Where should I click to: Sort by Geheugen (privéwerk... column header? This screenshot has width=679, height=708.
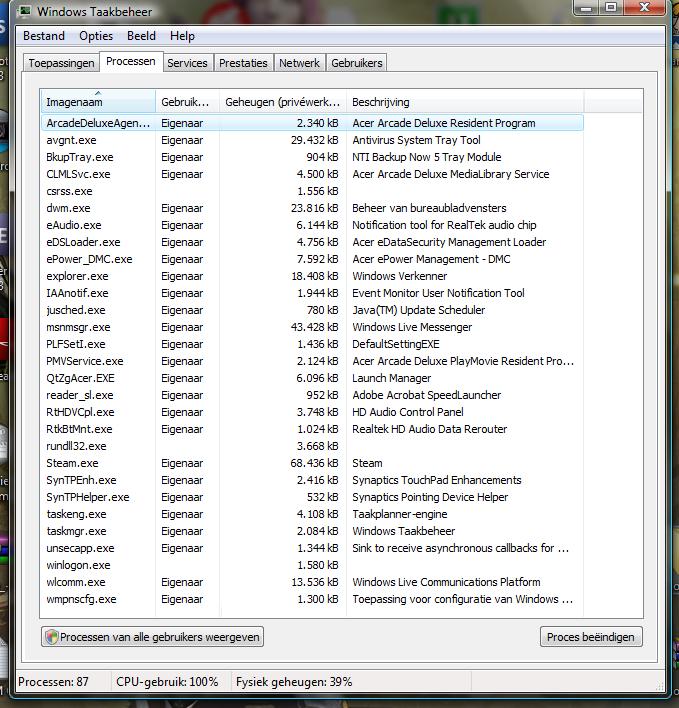tap(283, 102)
